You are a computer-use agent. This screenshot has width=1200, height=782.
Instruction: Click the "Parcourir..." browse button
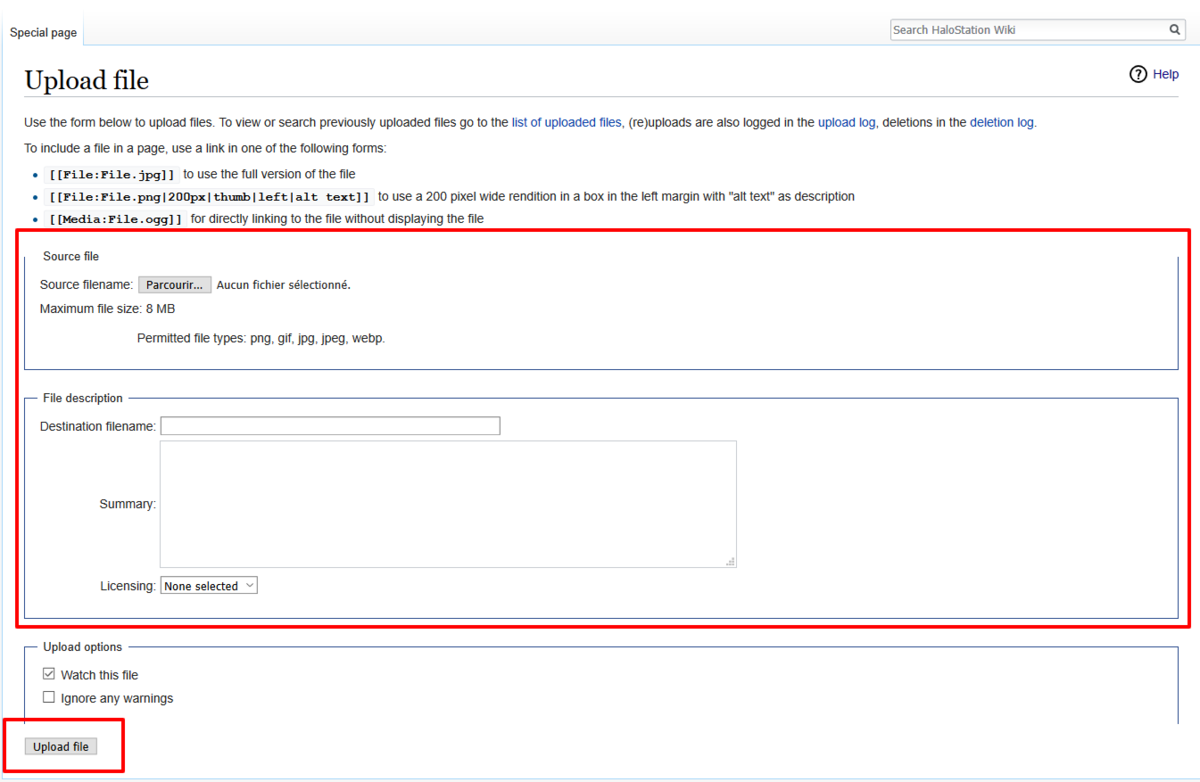[175, 284]
